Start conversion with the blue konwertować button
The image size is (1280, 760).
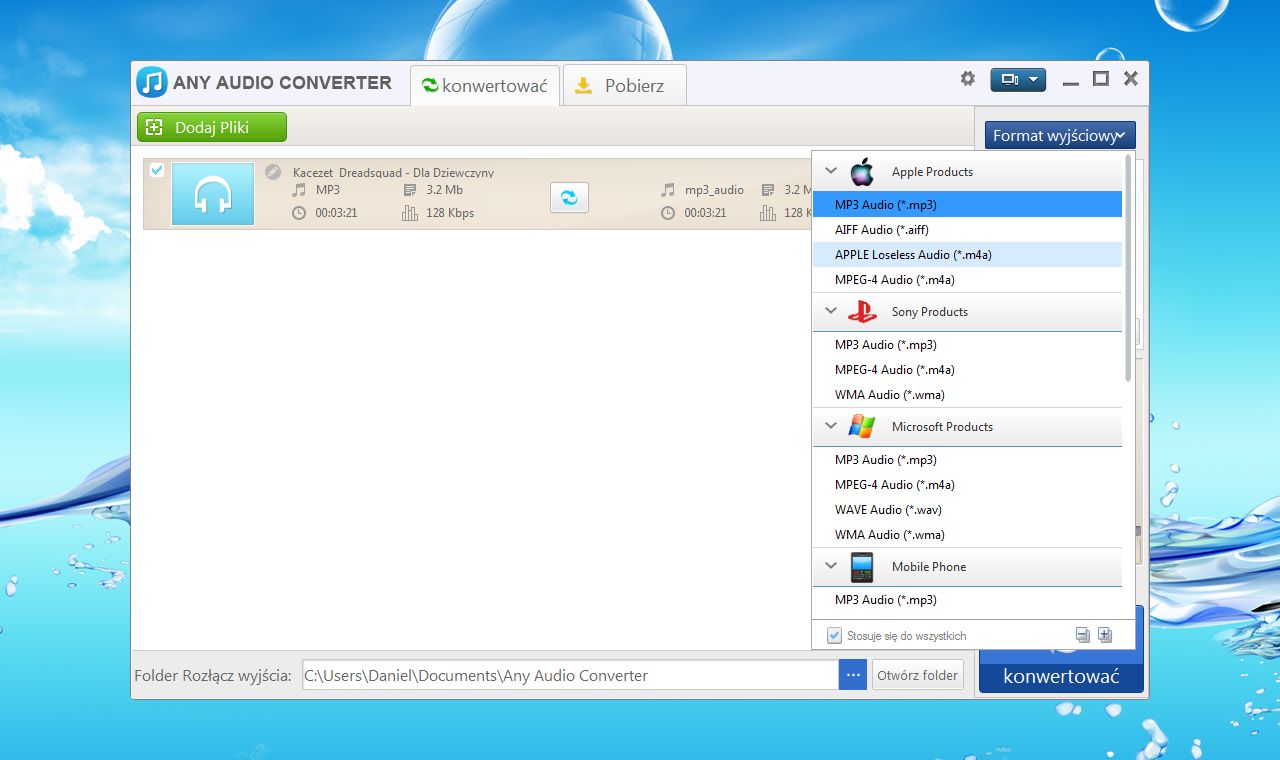click(1061, 676)
